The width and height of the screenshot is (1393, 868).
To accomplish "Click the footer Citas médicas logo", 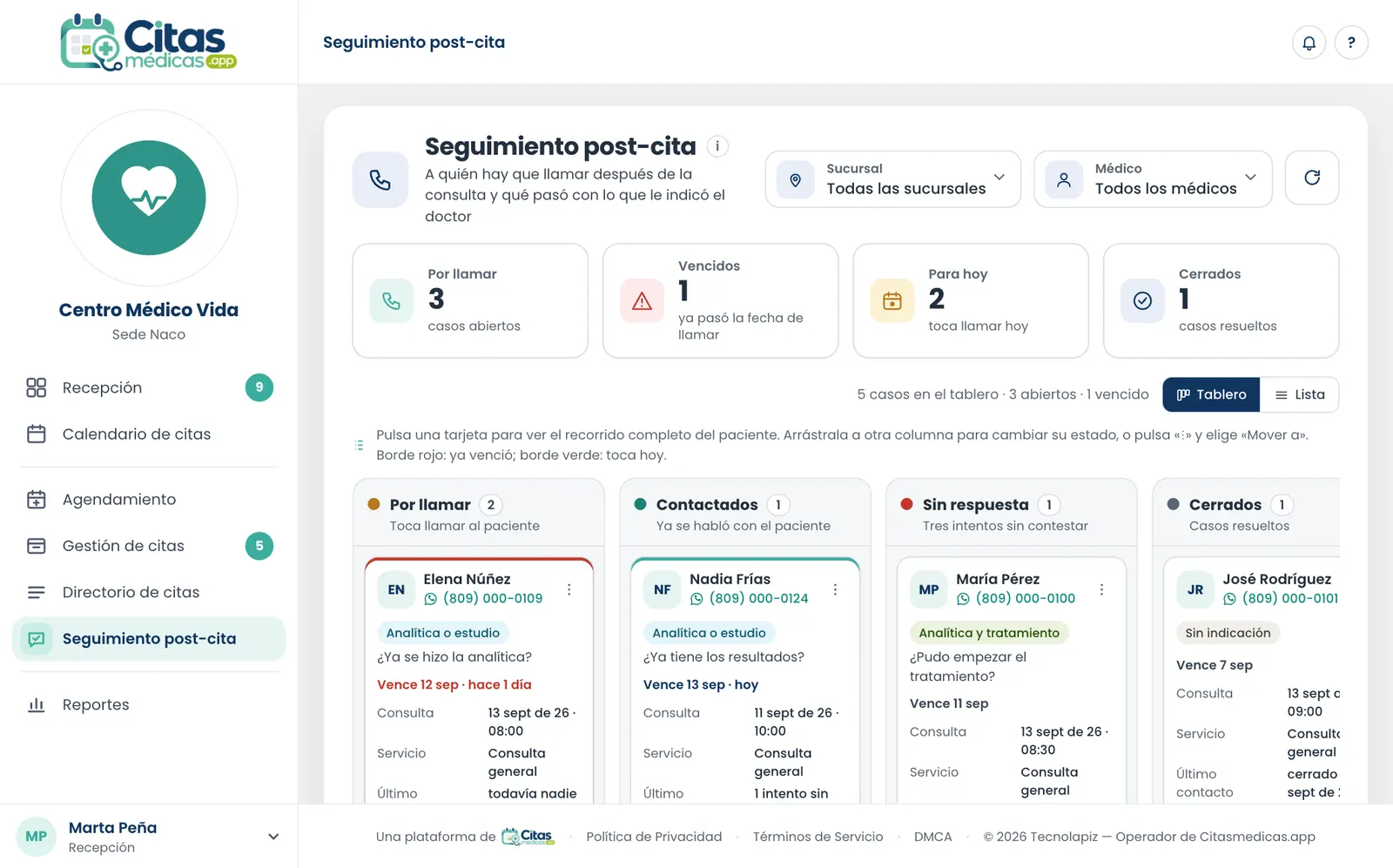I will [x=528, y=837].
